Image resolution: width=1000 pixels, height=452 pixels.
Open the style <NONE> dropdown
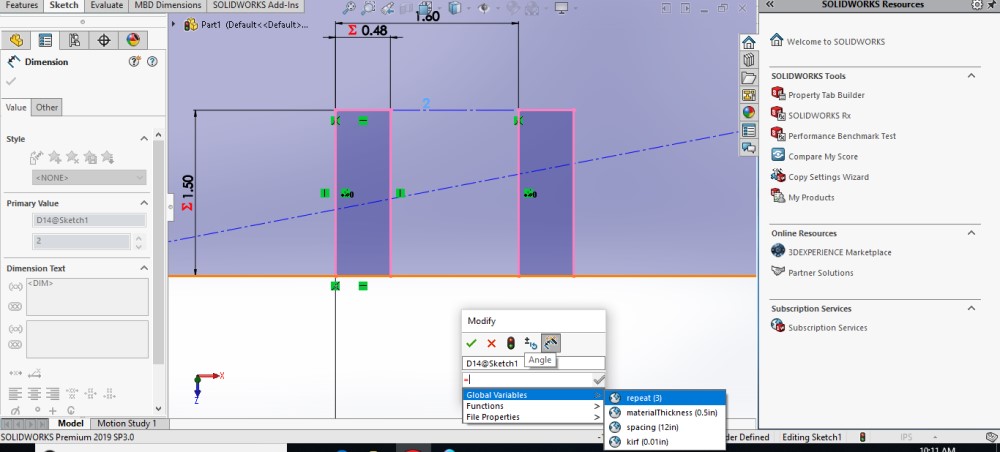pos(89,178)
